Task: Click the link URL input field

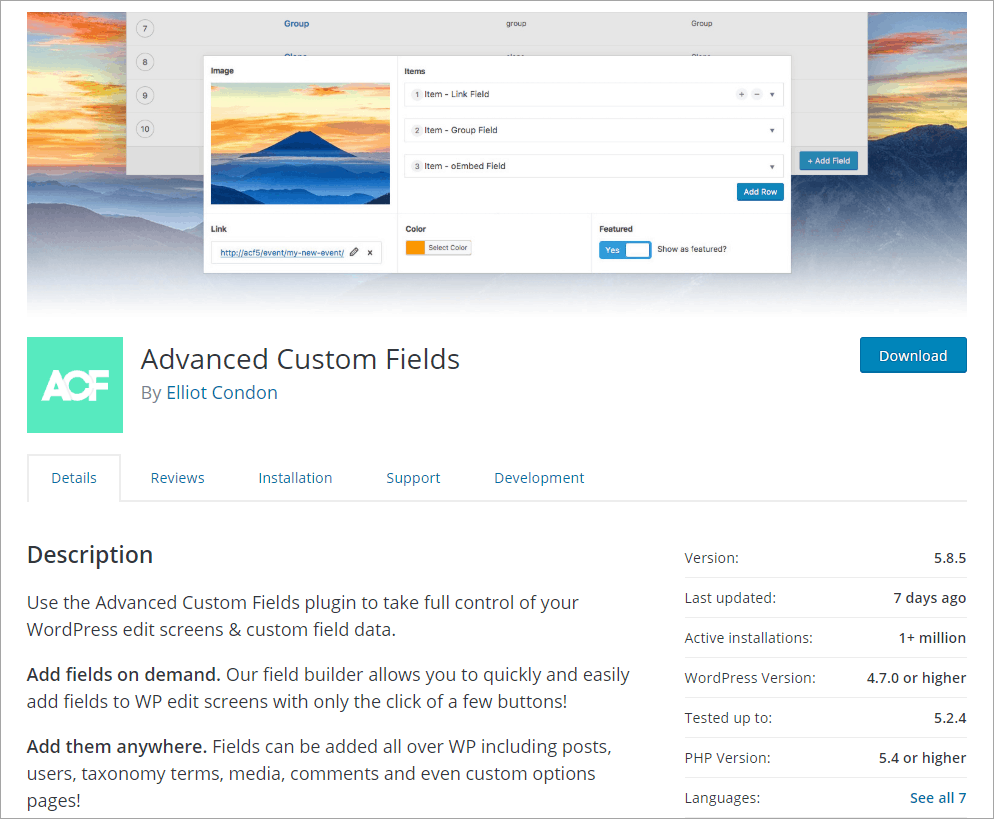Action: [281, 252]
